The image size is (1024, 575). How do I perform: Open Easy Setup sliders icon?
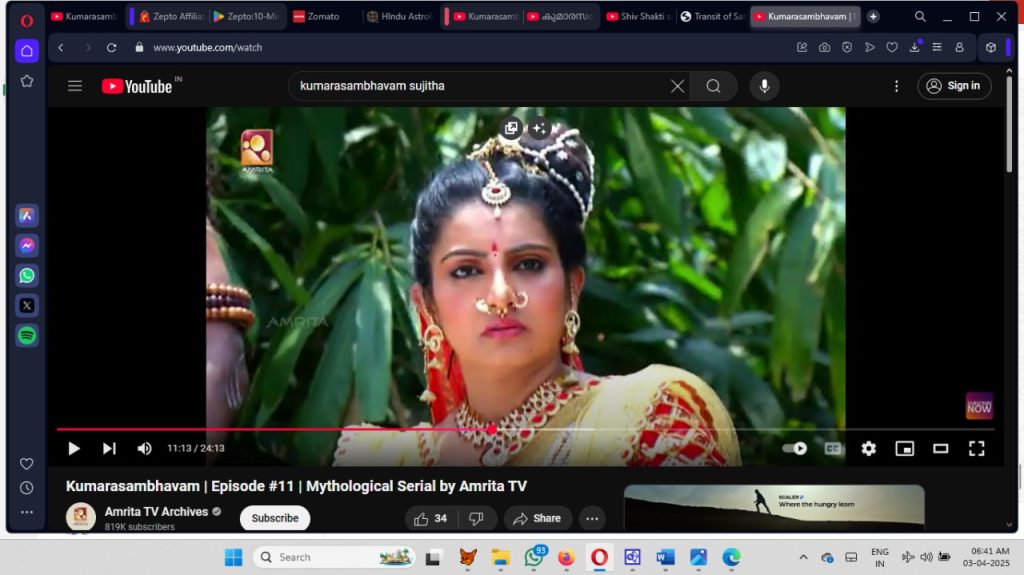coord(937,48)
